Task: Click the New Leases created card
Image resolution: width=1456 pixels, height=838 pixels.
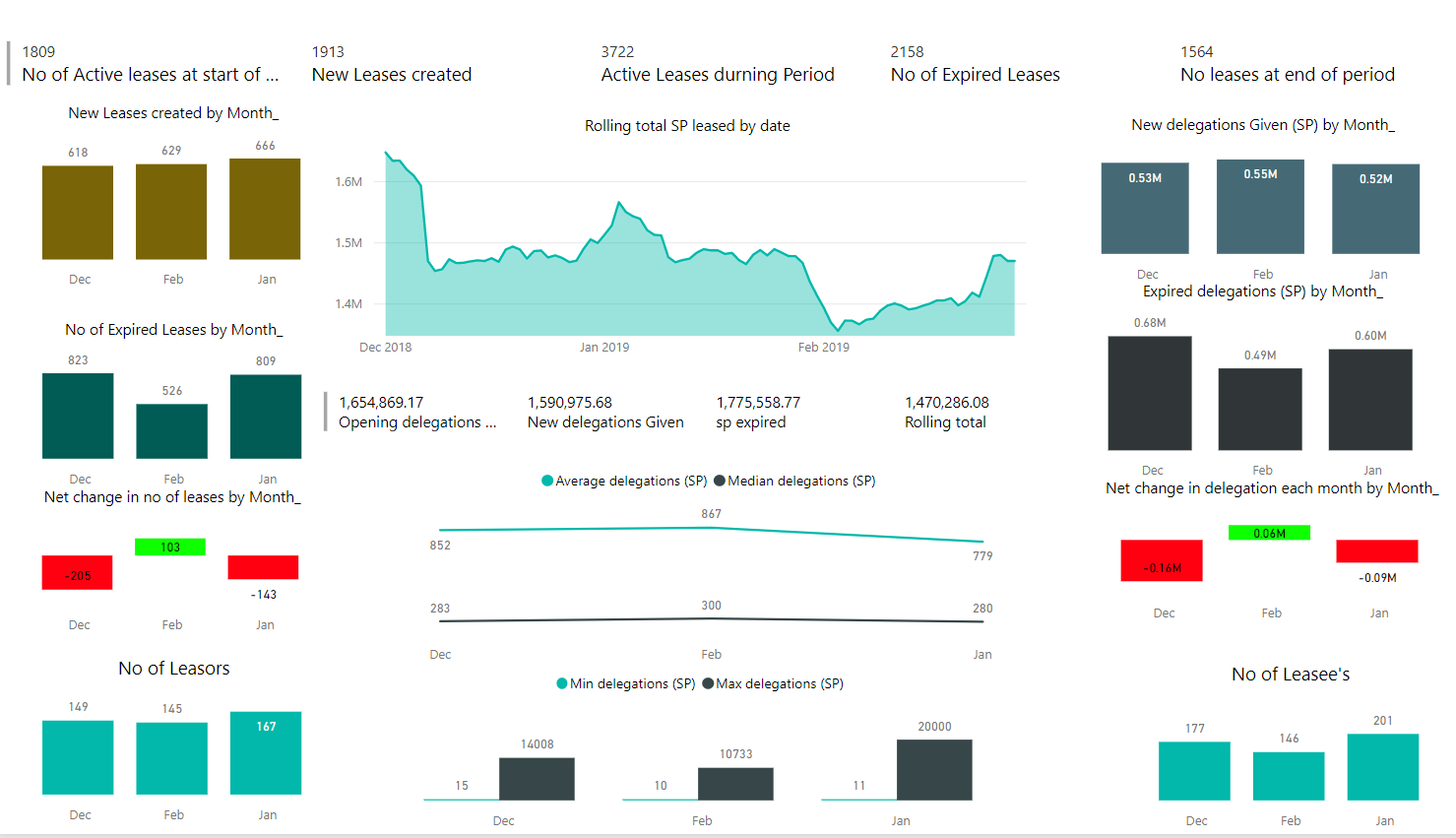Action: 392,65
